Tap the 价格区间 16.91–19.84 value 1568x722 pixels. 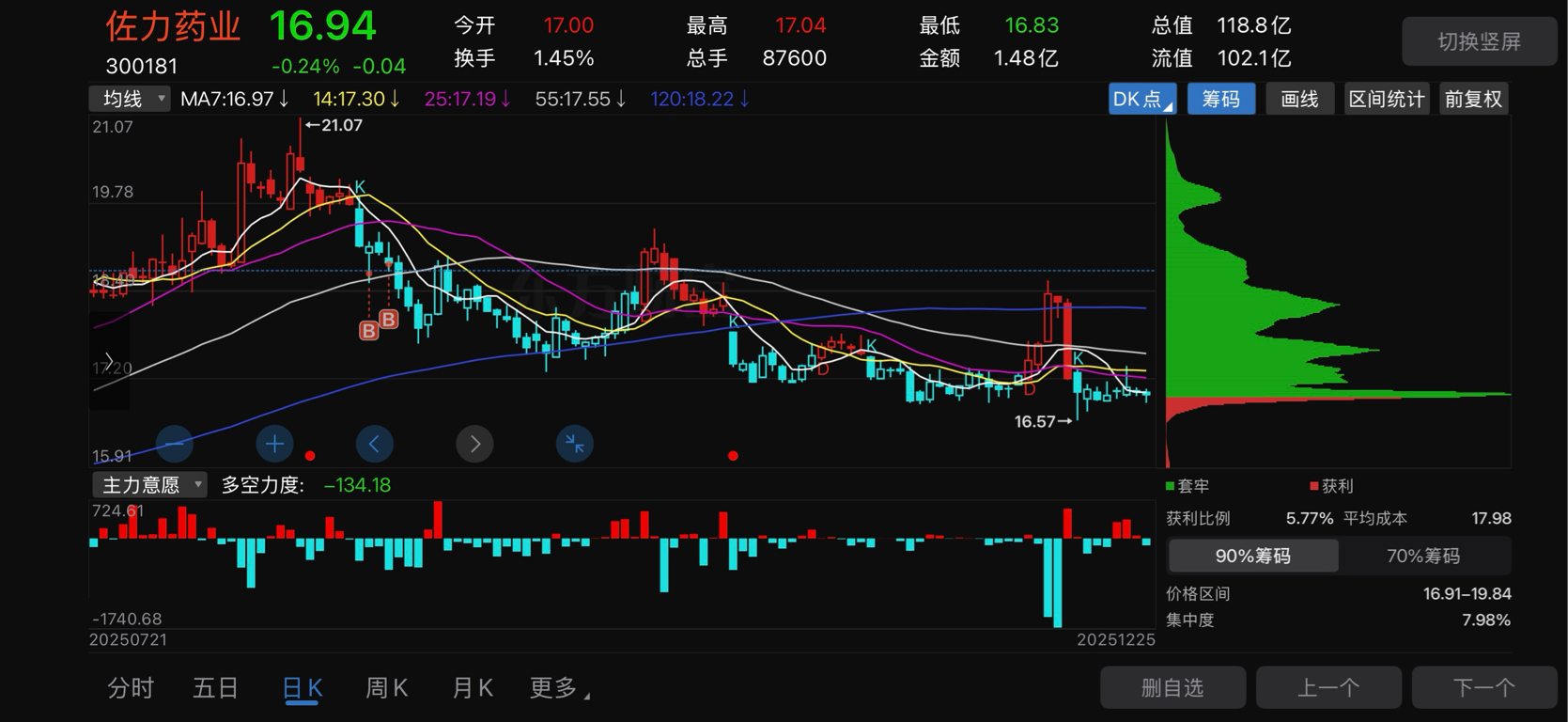pos(1467,593)
